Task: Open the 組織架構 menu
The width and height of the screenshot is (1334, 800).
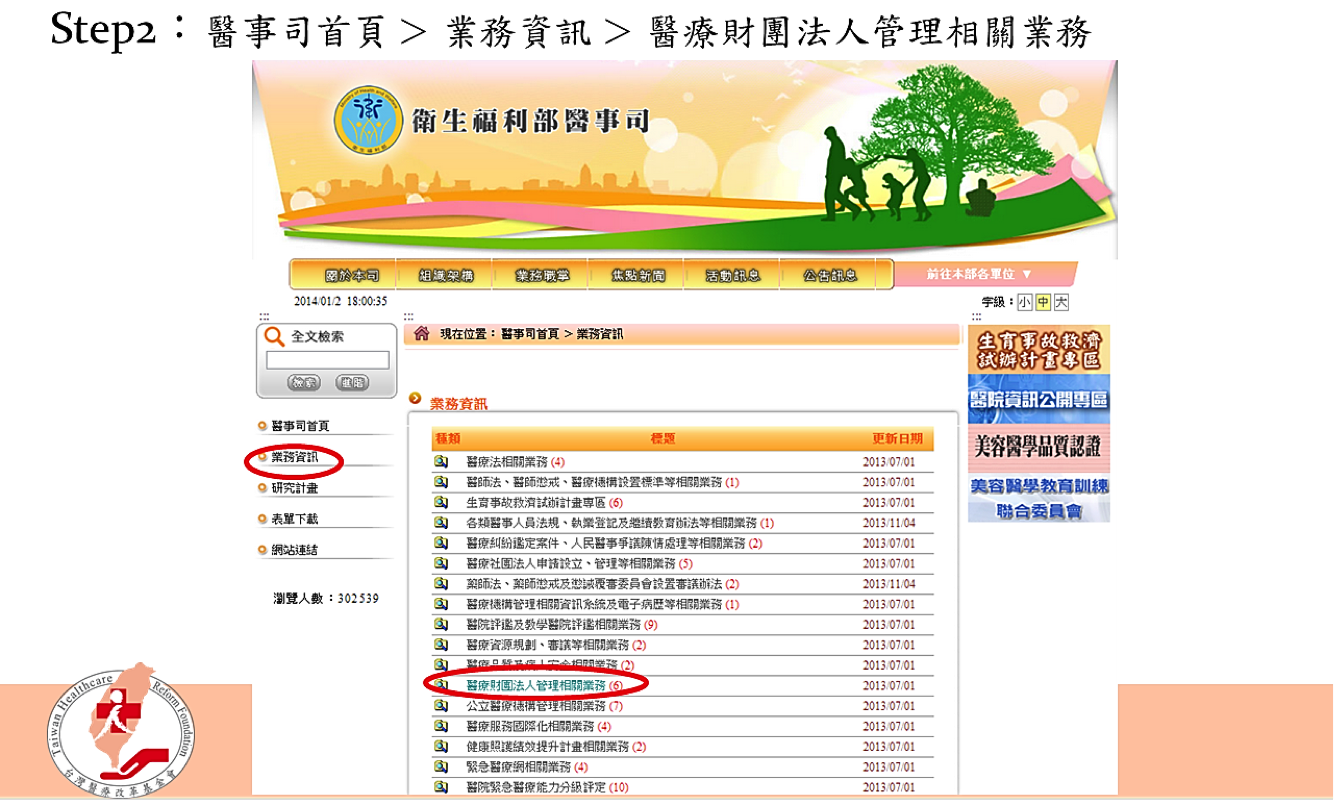Action: pyautogui.click(x=446, y=276)
